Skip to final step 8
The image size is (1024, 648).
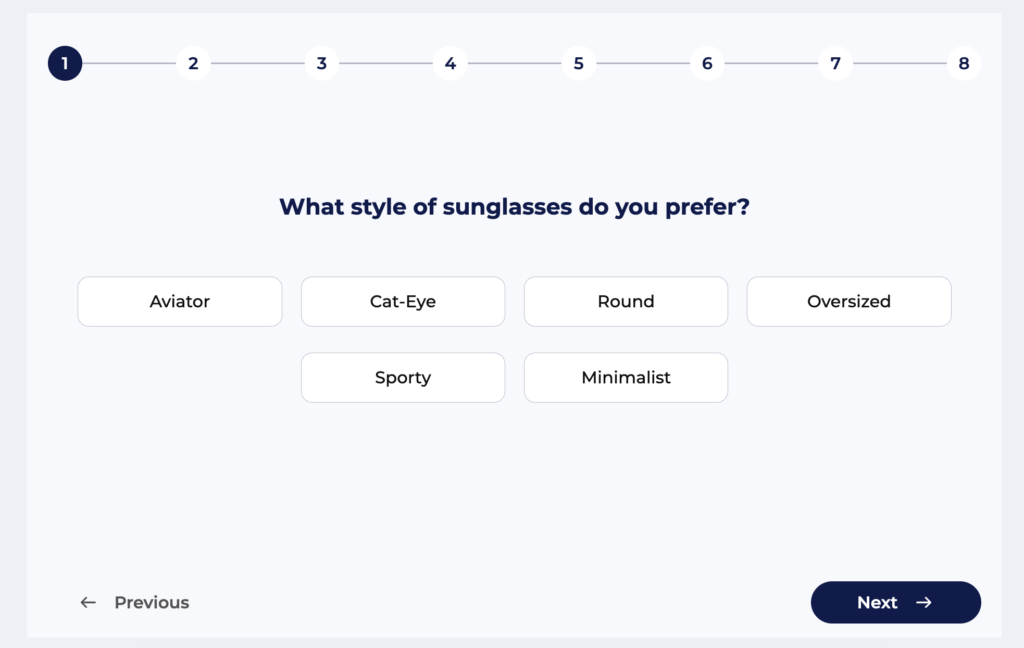[x=964, y=63]
